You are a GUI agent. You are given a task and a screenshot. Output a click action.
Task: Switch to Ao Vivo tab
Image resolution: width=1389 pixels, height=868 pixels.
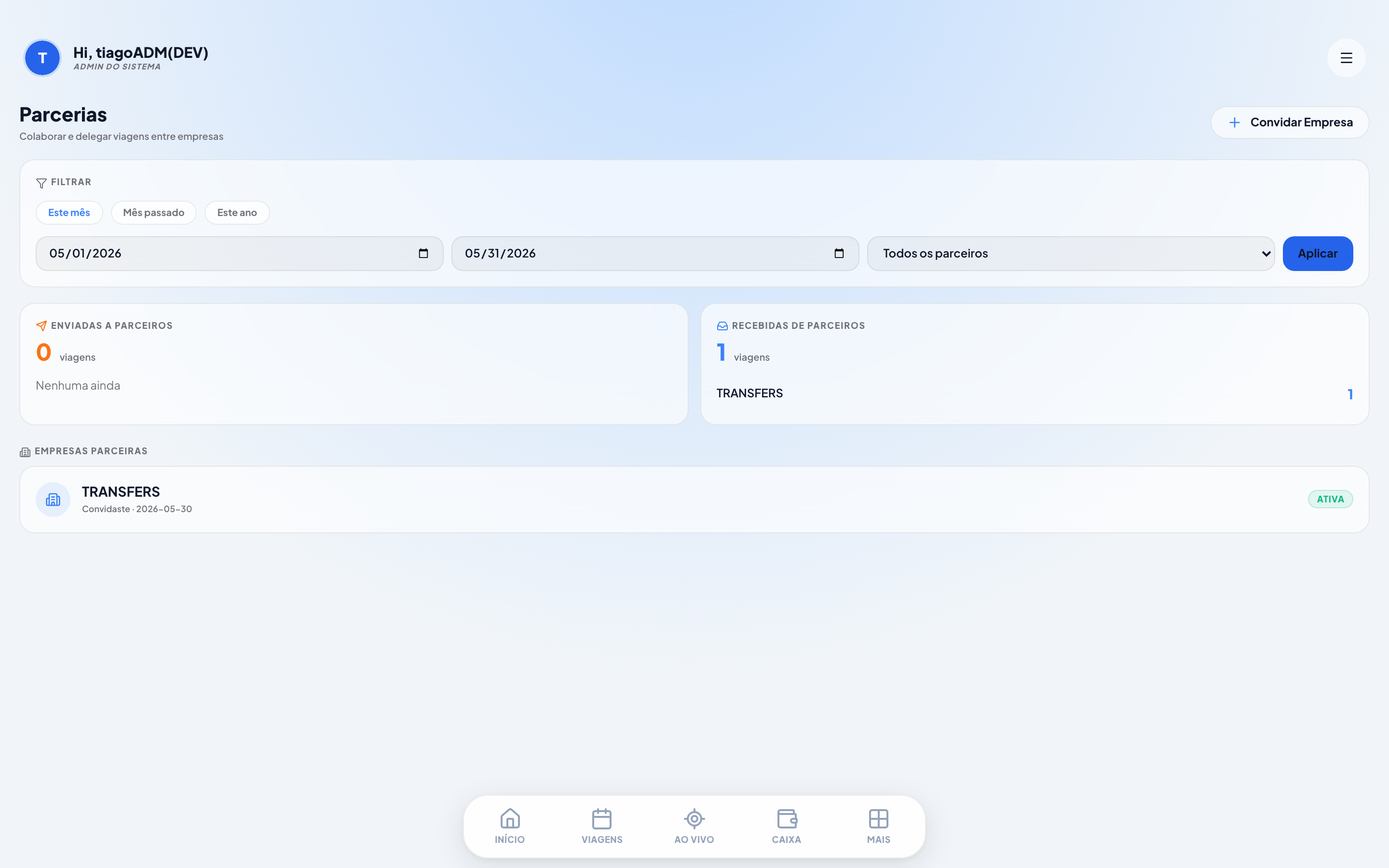(x=694, y=826)
